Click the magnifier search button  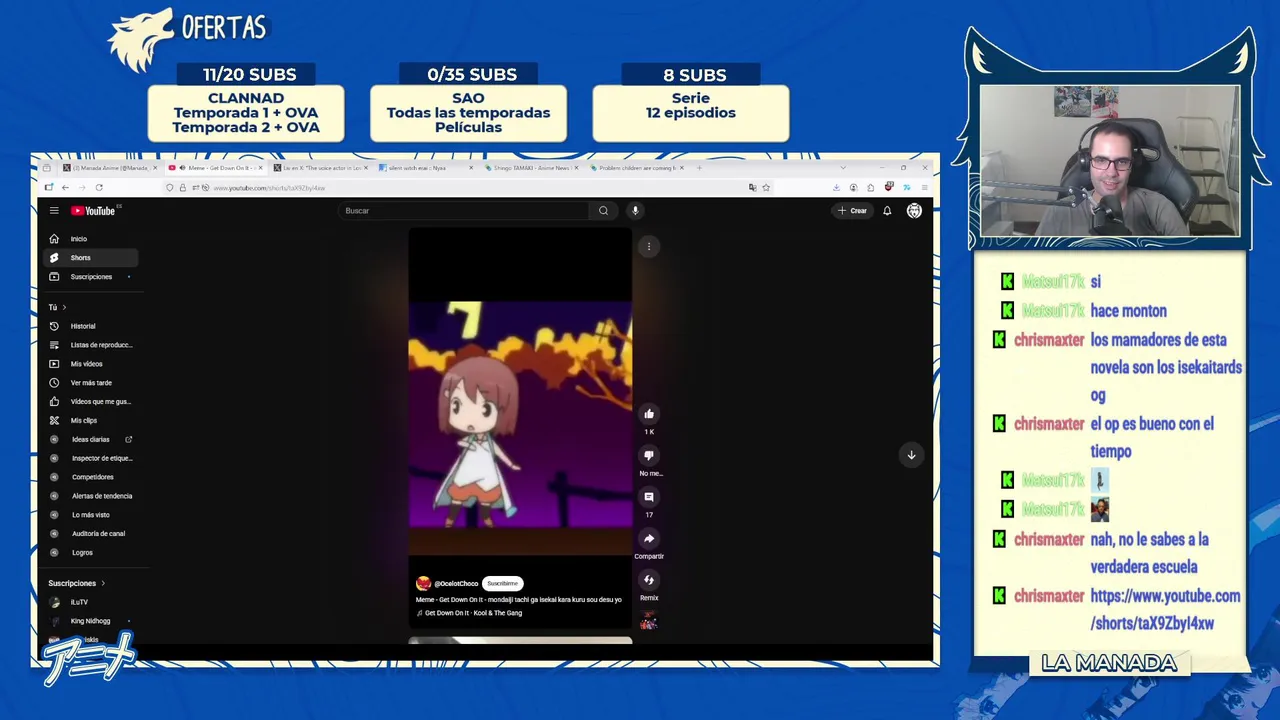(x=603, y=211)
